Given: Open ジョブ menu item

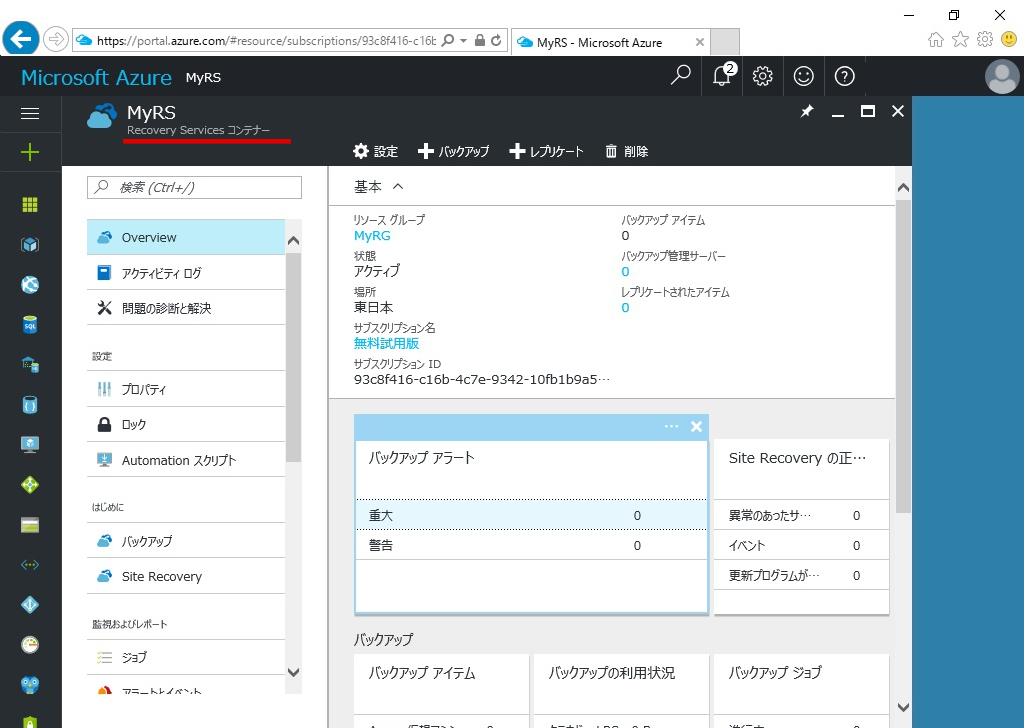Looking at the screenshot, I should coord(186,657).
